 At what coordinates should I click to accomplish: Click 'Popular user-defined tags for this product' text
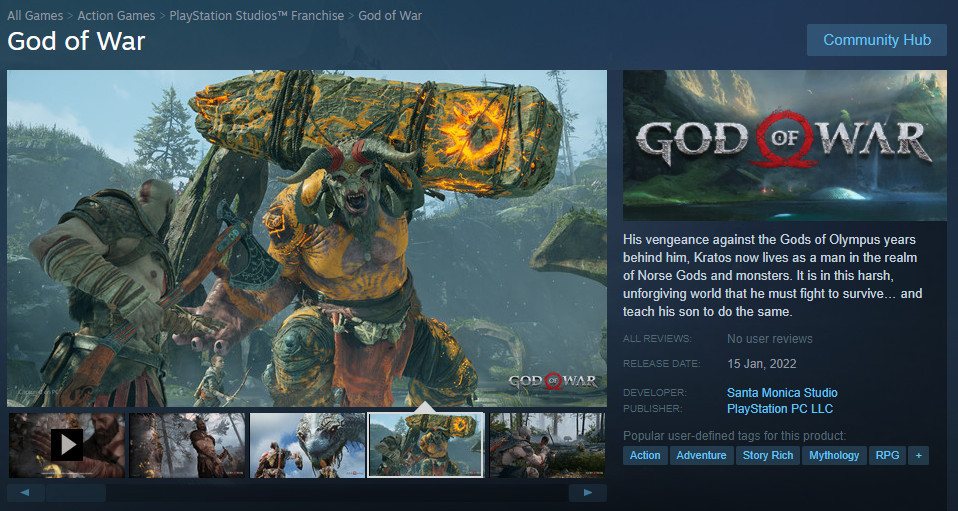click(x=735, y=436)
